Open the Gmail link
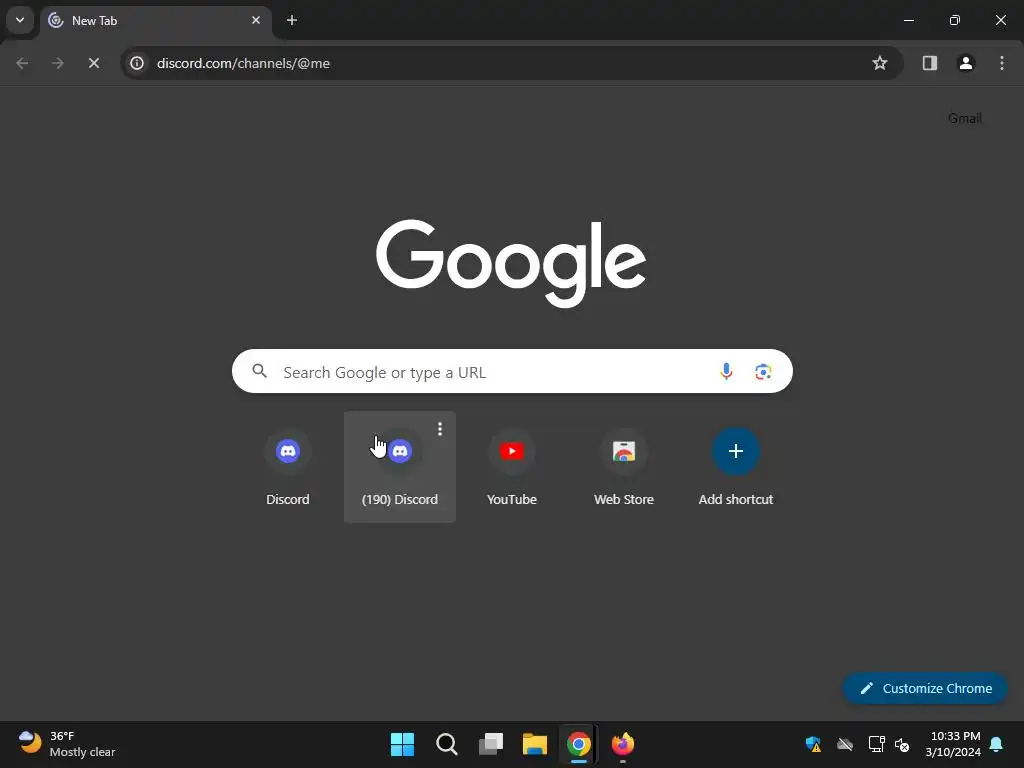 coord(965,118)
